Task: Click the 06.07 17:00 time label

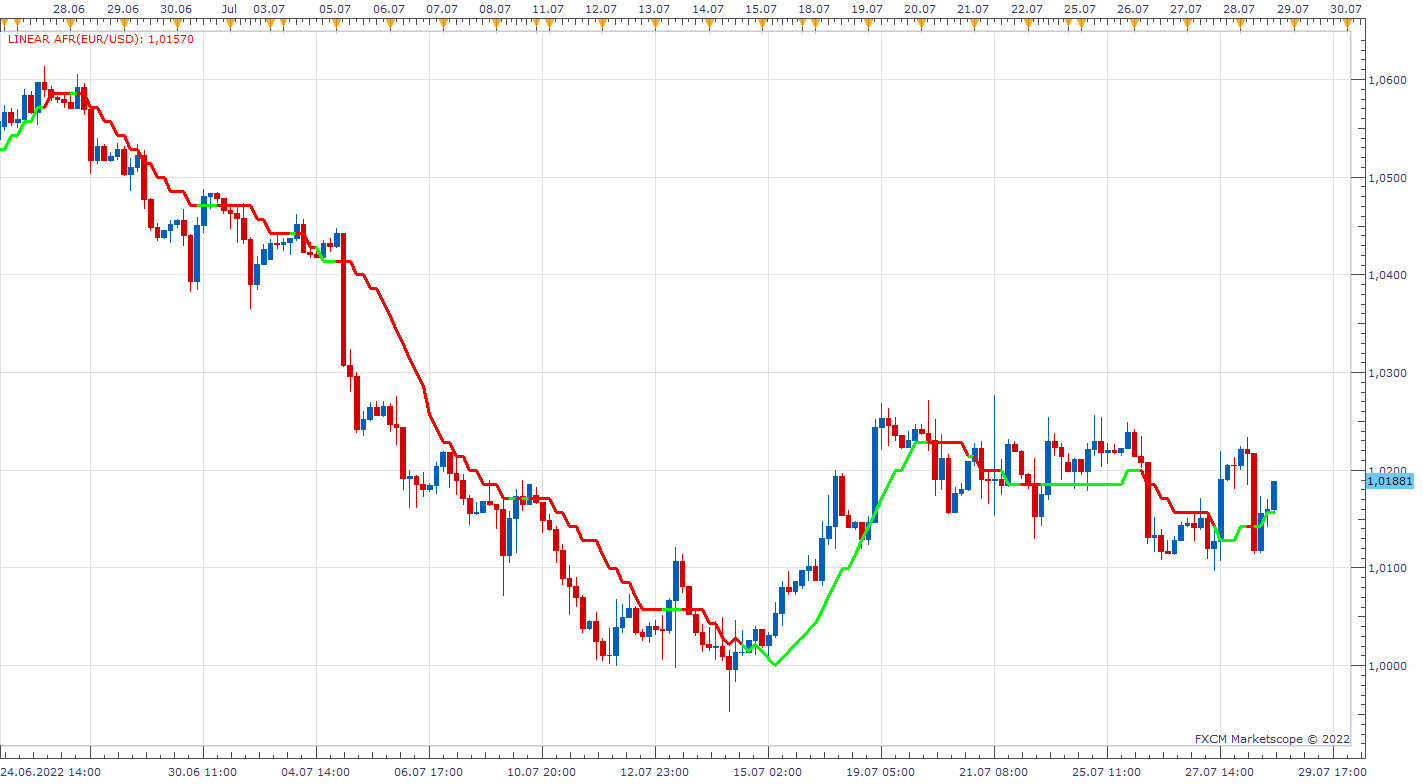Action: click(x=429, y=772)
